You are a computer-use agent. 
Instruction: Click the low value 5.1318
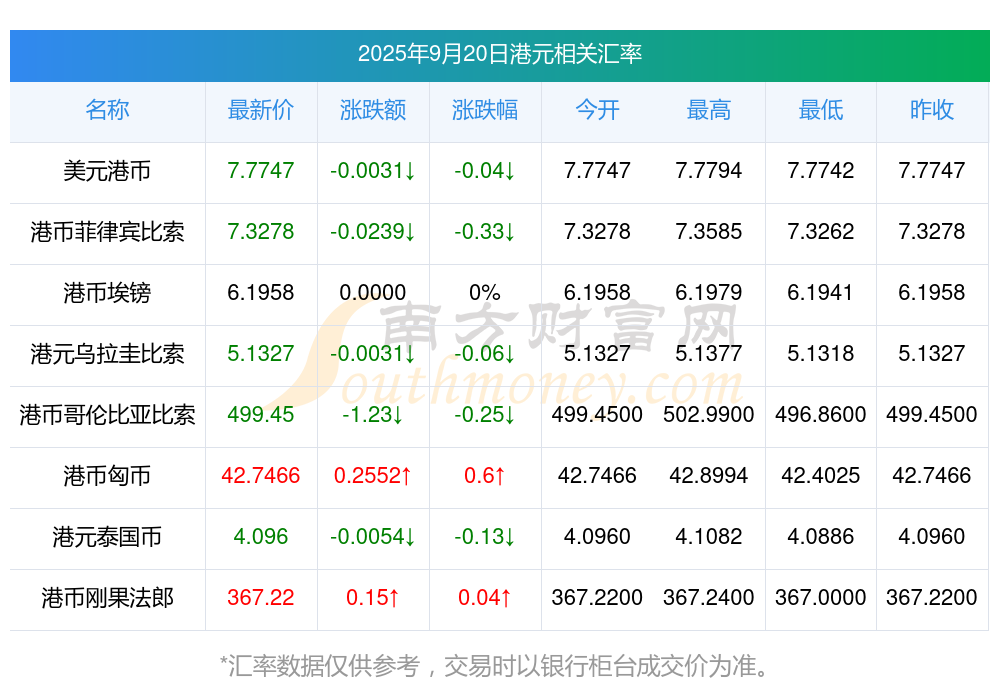[821, 353]
